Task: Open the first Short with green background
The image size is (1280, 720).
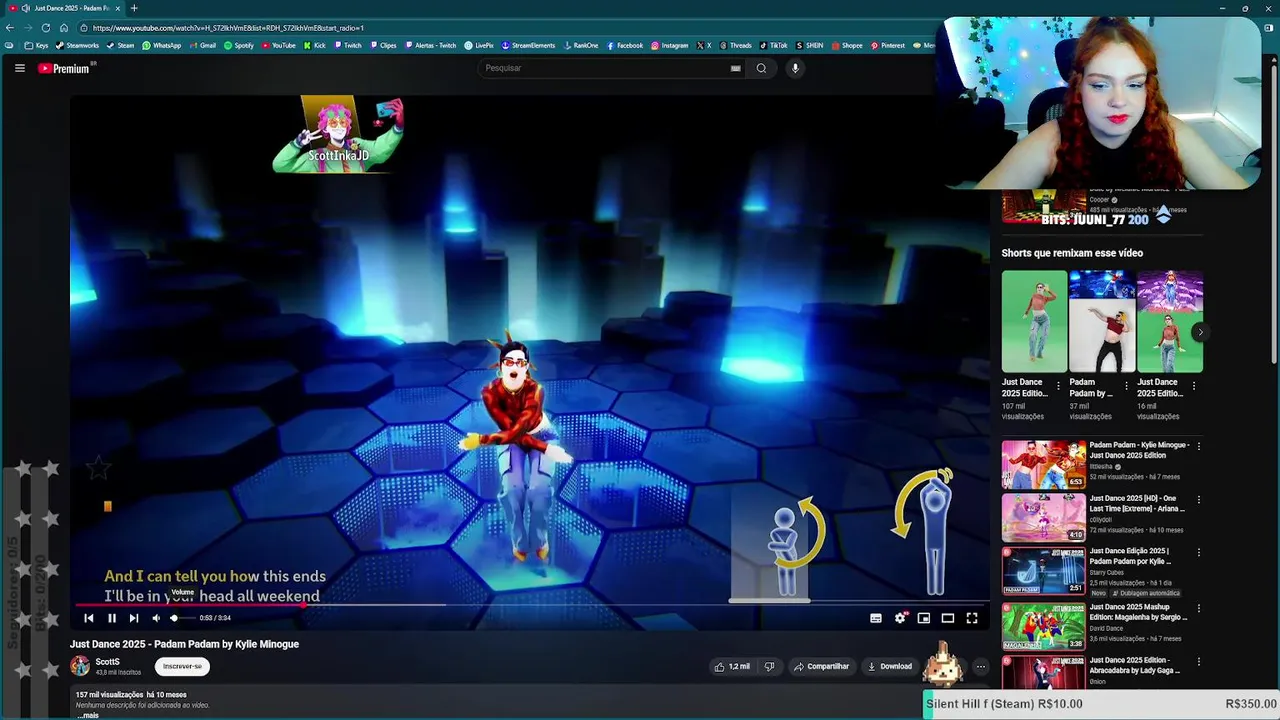Action: [1034, 321]
